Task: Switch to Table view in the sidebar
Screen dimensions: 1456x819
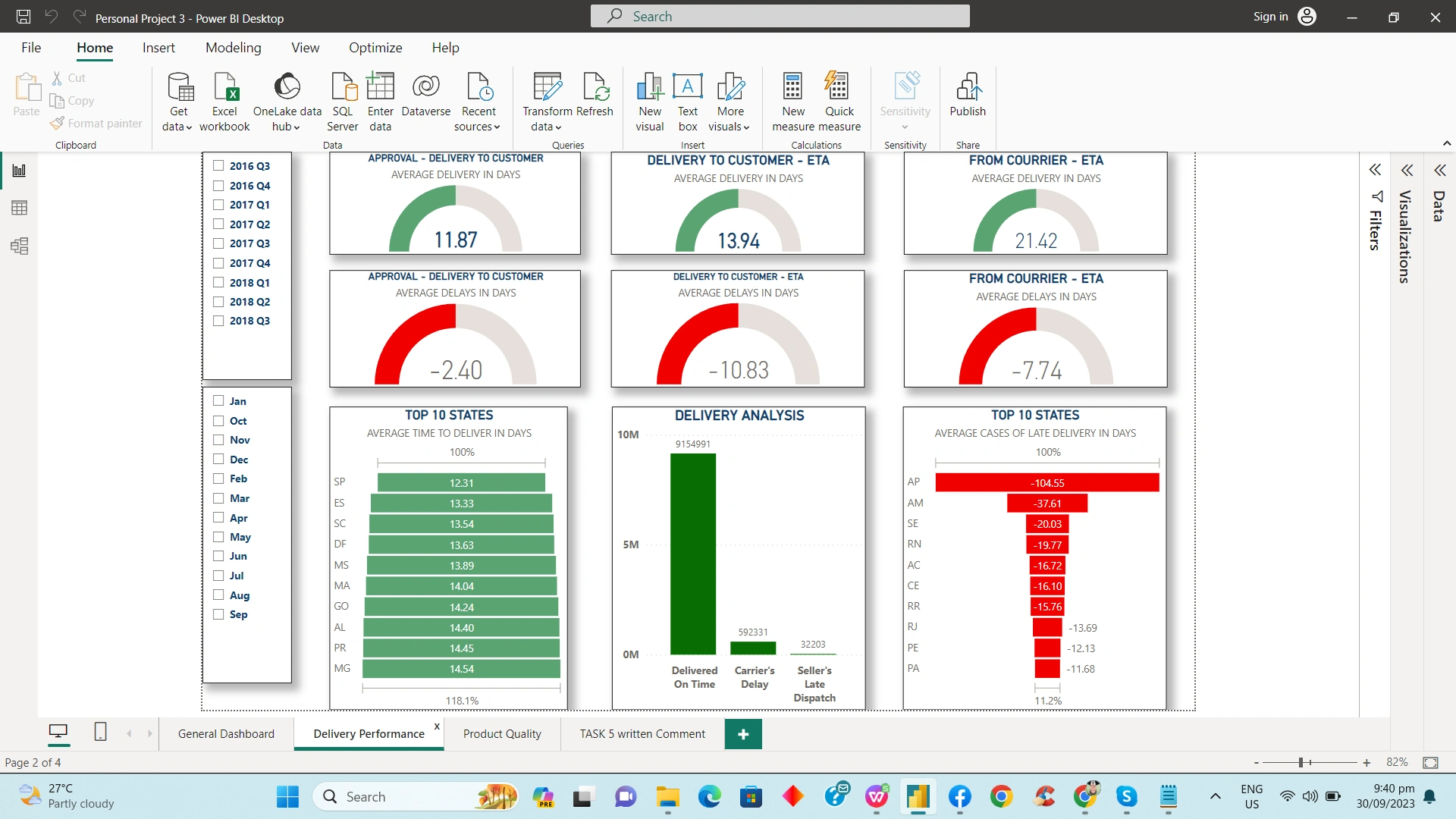Action: 19,208
